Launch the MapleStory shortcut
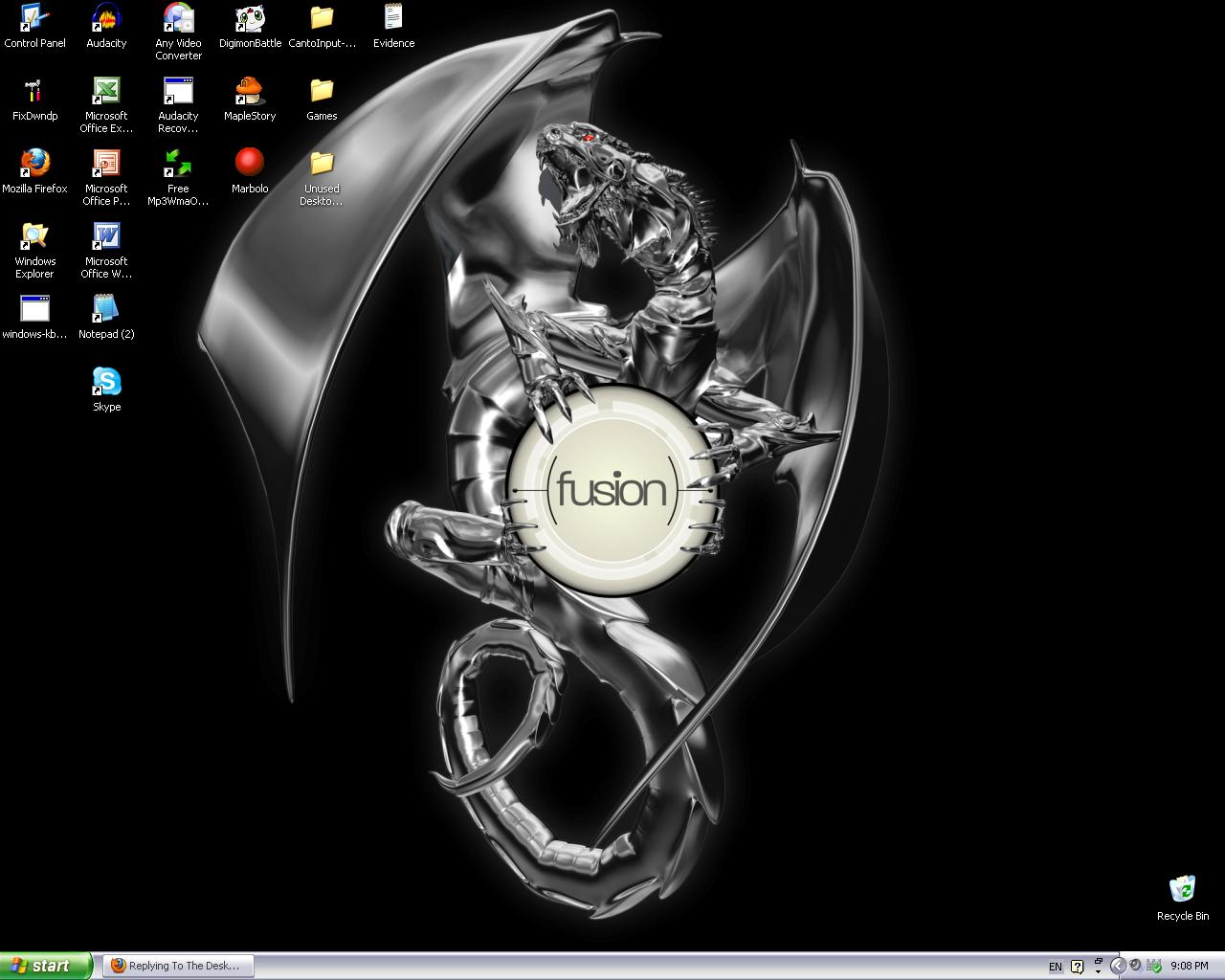 [250, 99]
